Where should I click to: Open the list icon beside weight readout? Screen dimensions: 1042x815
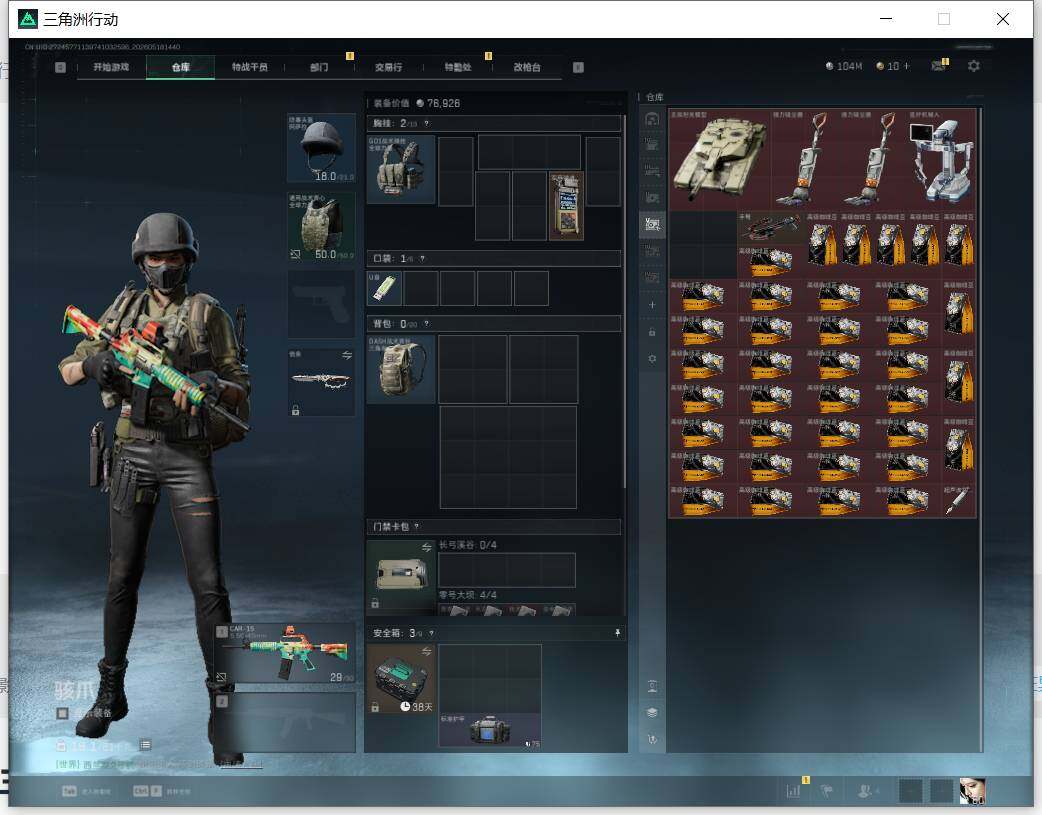(x=146, y=745)
